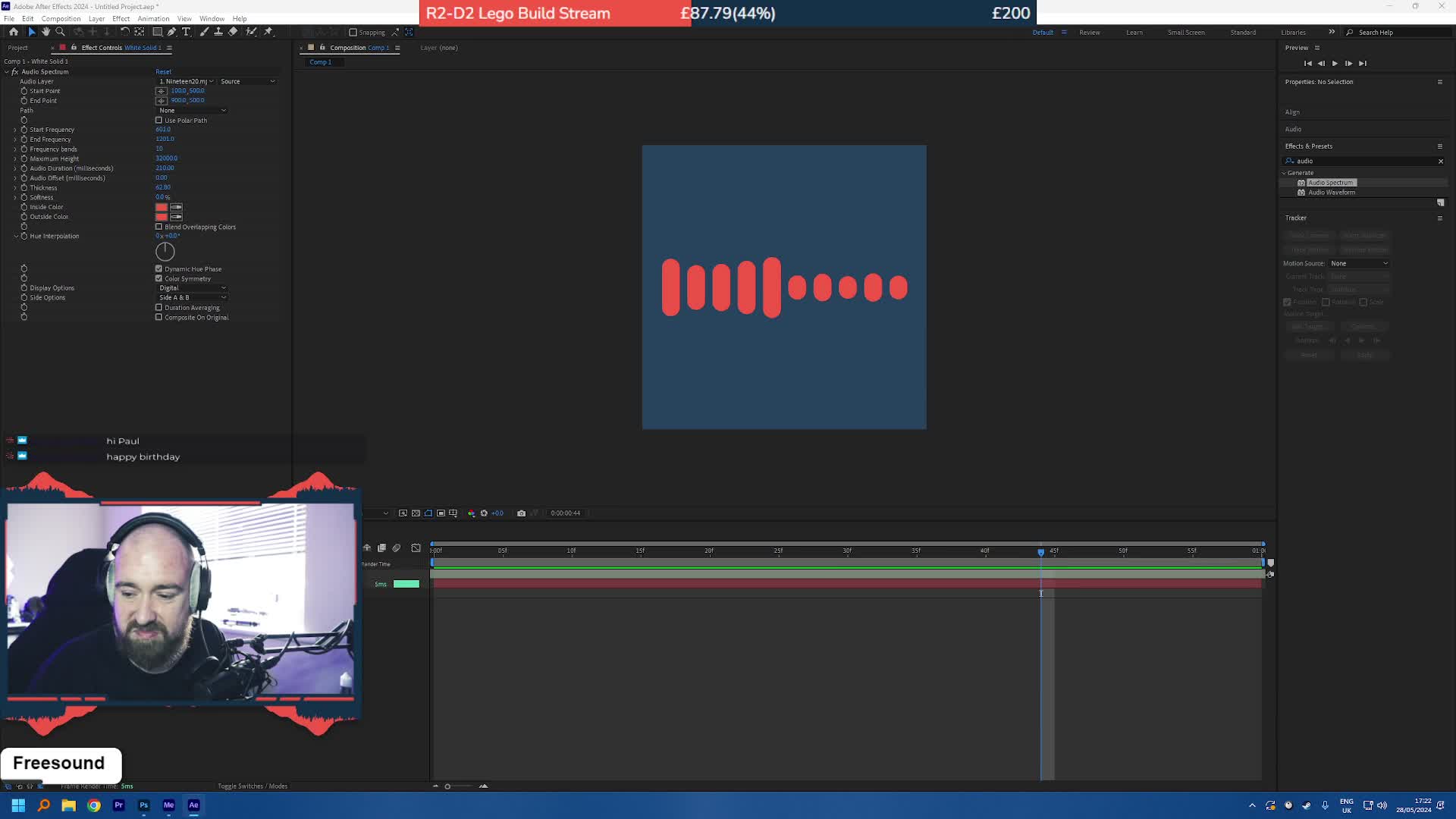Open the Animation menu

point(153,18)
